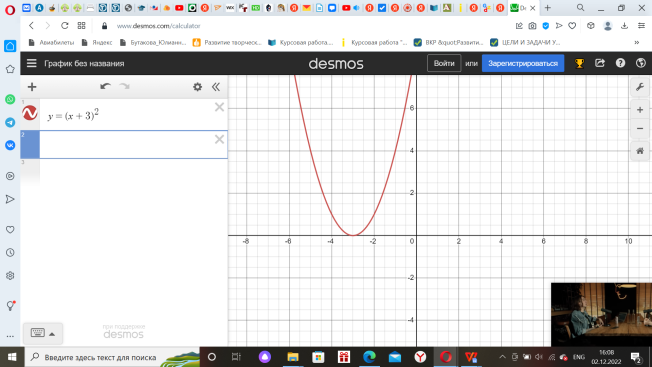Open Opera downloads arrow
Image resolution: width=652 pixels, height=367 pixels.
[x=624, y=26]
